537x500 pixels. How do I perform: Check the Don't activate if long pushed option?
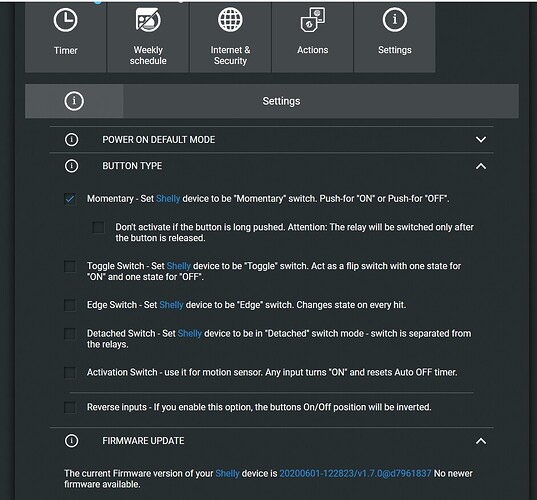(98, 227)
